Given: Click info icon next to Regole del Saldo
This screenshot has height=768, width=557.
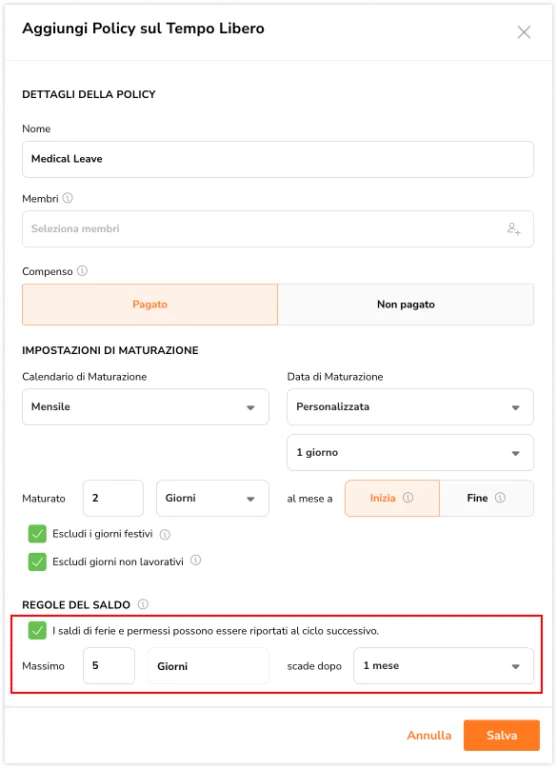Looking at the screenshot, I should [x=143, y=604].
